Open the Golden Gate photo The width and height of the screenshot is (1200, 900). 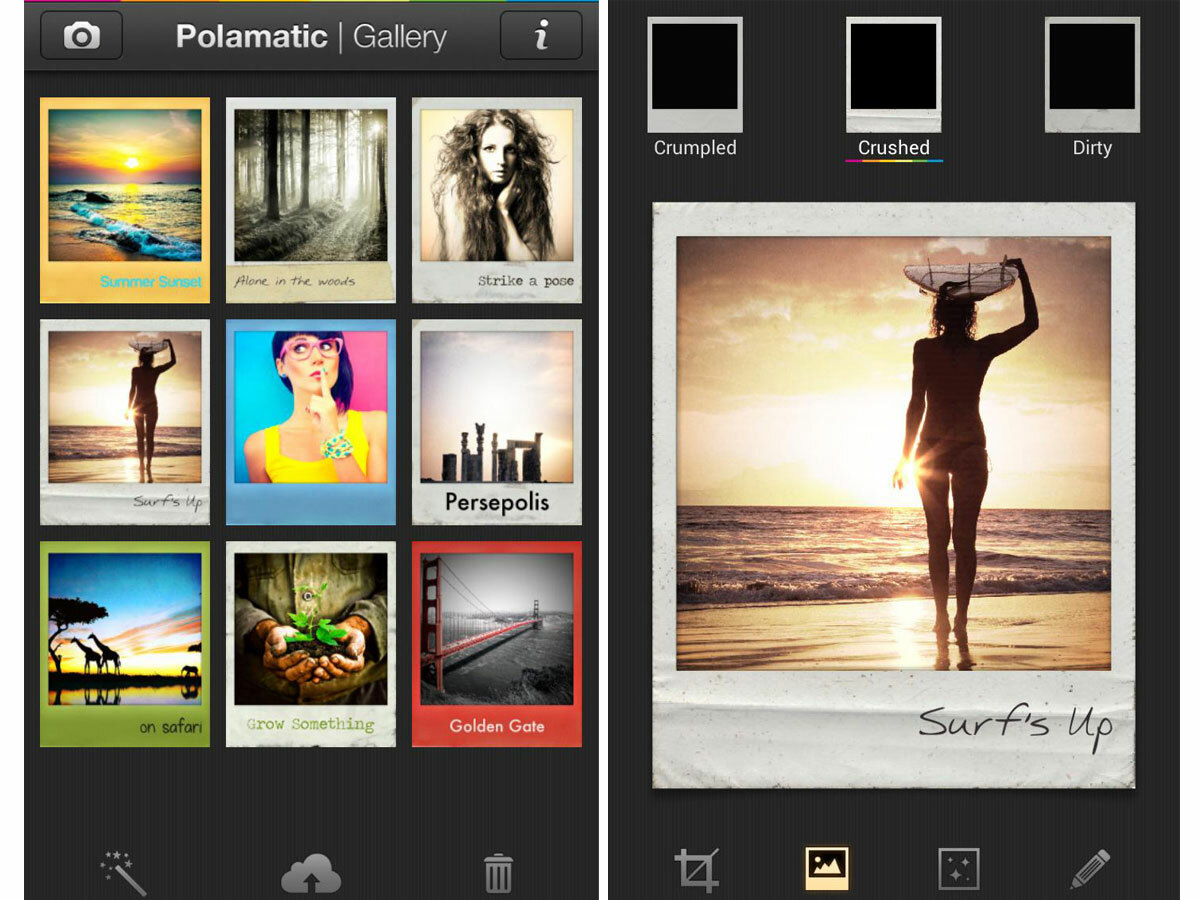click(497, 644)
